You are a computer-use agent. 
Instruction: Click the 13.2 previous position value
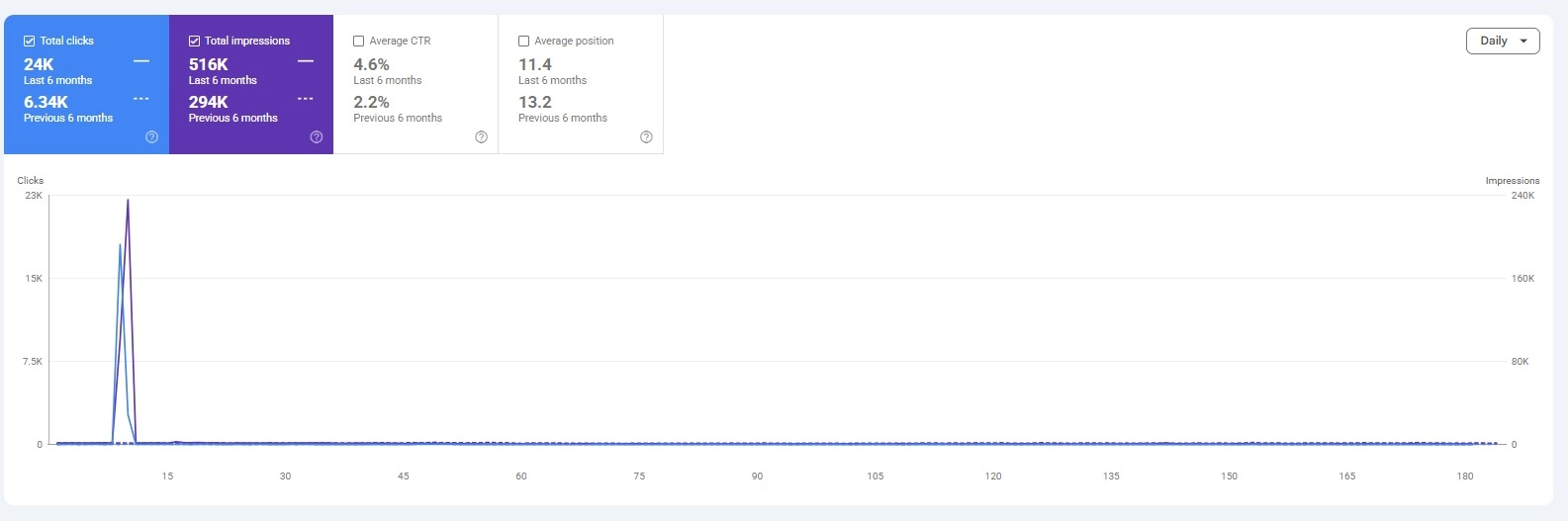pyautogui.click(x=535, y=102)
